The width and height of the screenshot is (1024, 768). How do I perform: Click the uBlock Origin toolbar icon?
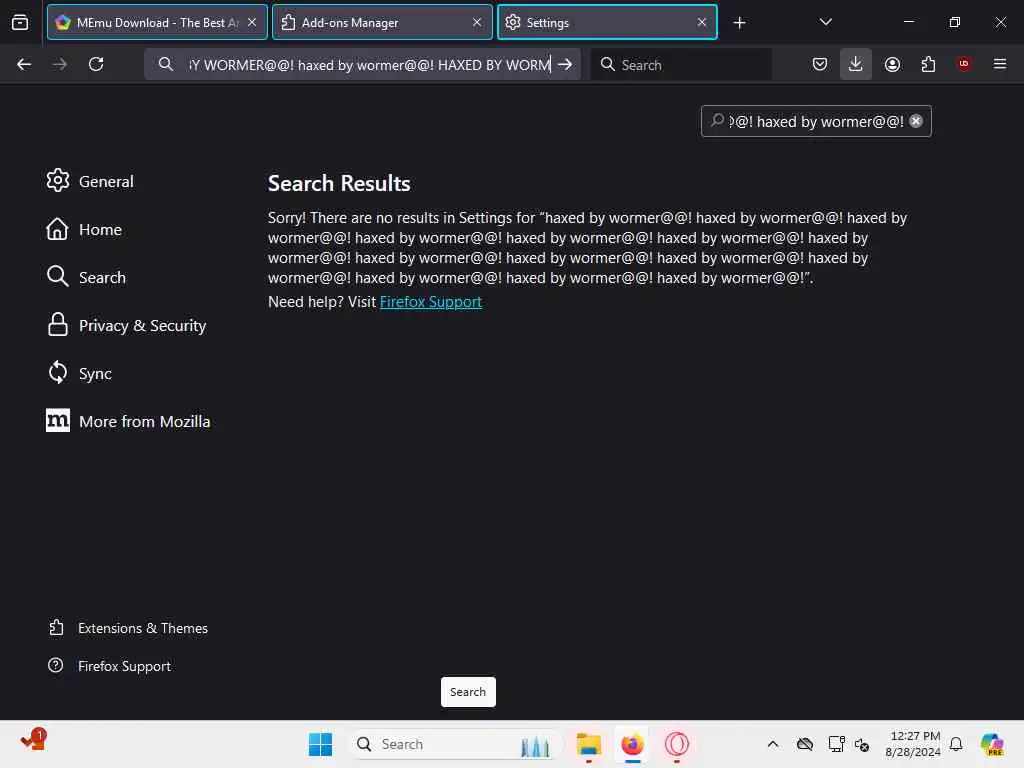click(964, 64)
